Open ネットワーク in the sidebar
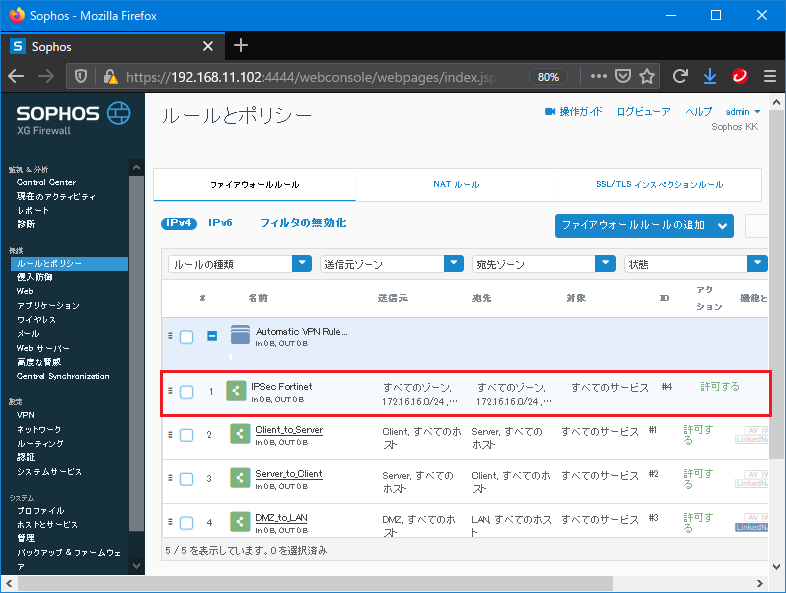Viewport: 786px width, 593px height. coord(39,429)
